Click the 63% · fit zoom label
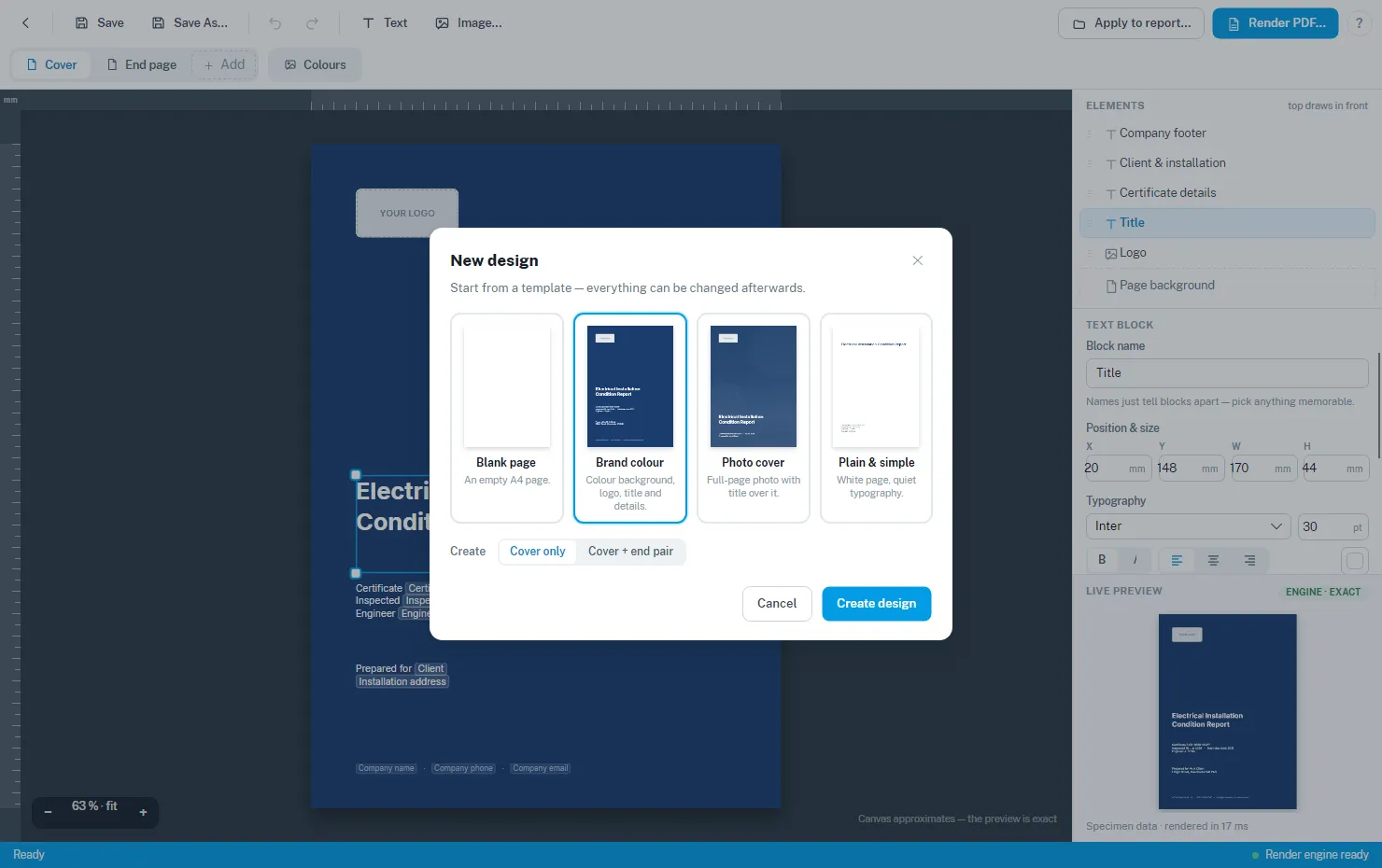The height and width of the screenshot is (868, 1382). [x=94, y=806]
